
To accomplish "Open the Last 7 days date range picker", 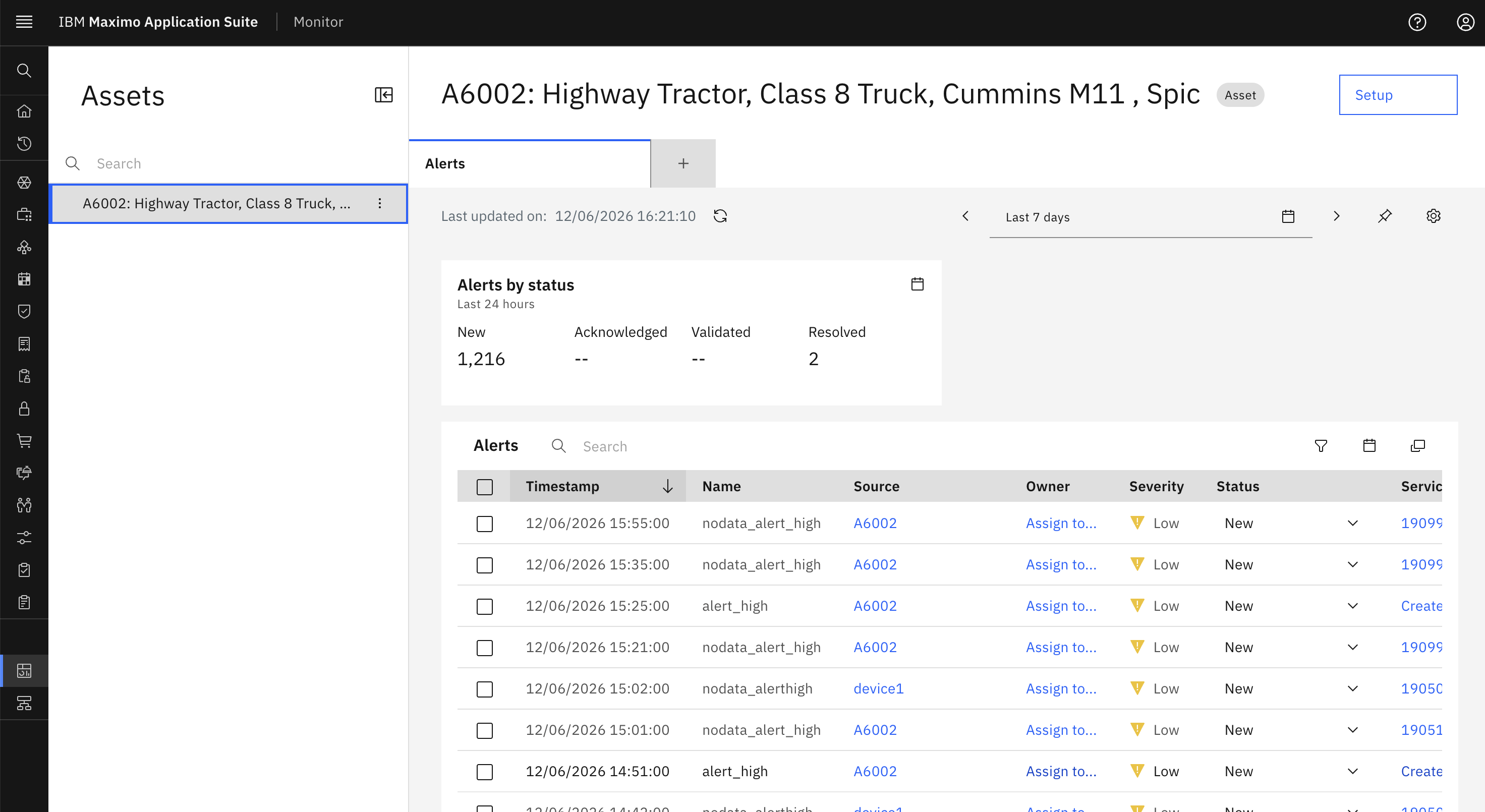I will click(x=1151, y=217).
